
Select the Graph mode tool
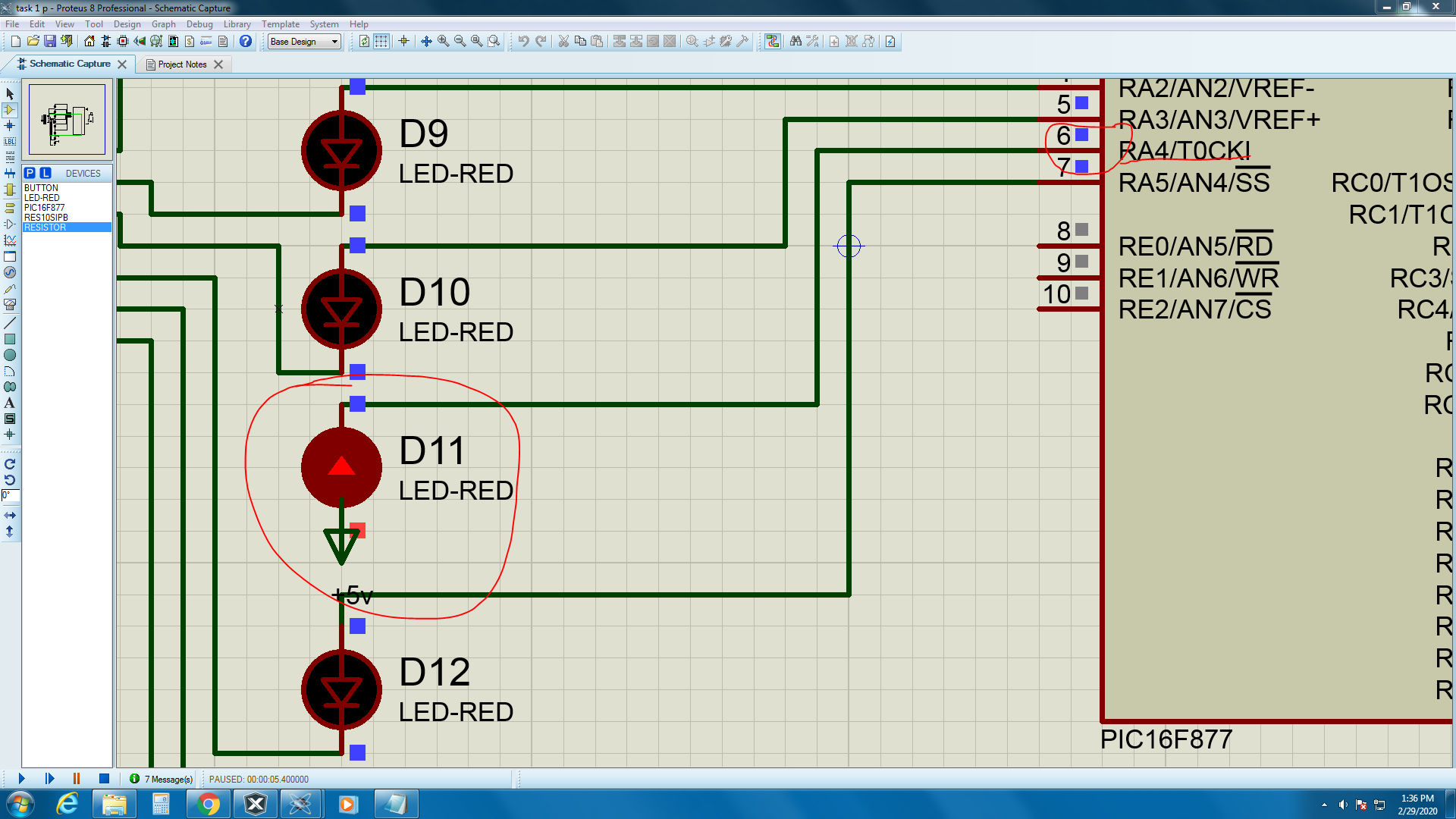point(10,240)
